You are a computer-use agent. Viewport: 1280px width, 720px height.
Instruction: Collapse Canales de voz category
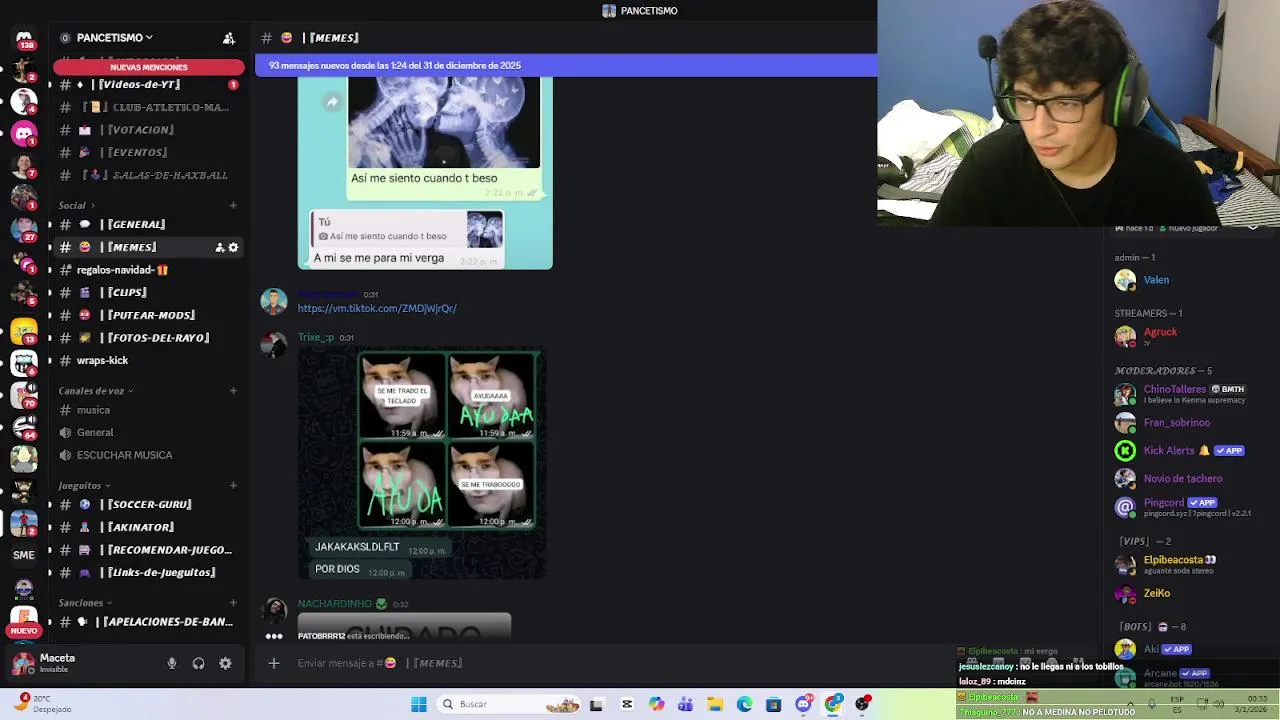96,391
